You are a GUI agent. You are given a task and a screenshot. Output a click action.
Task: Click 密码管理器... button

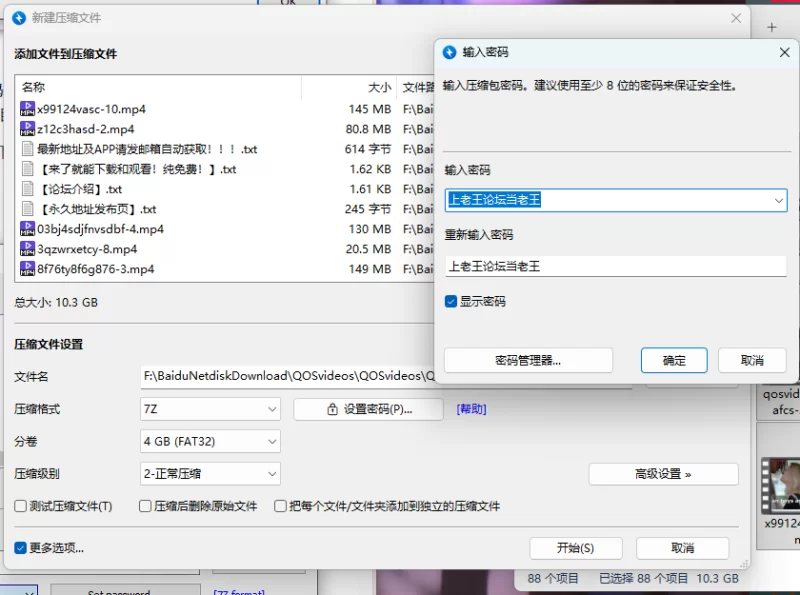point(528,361)
